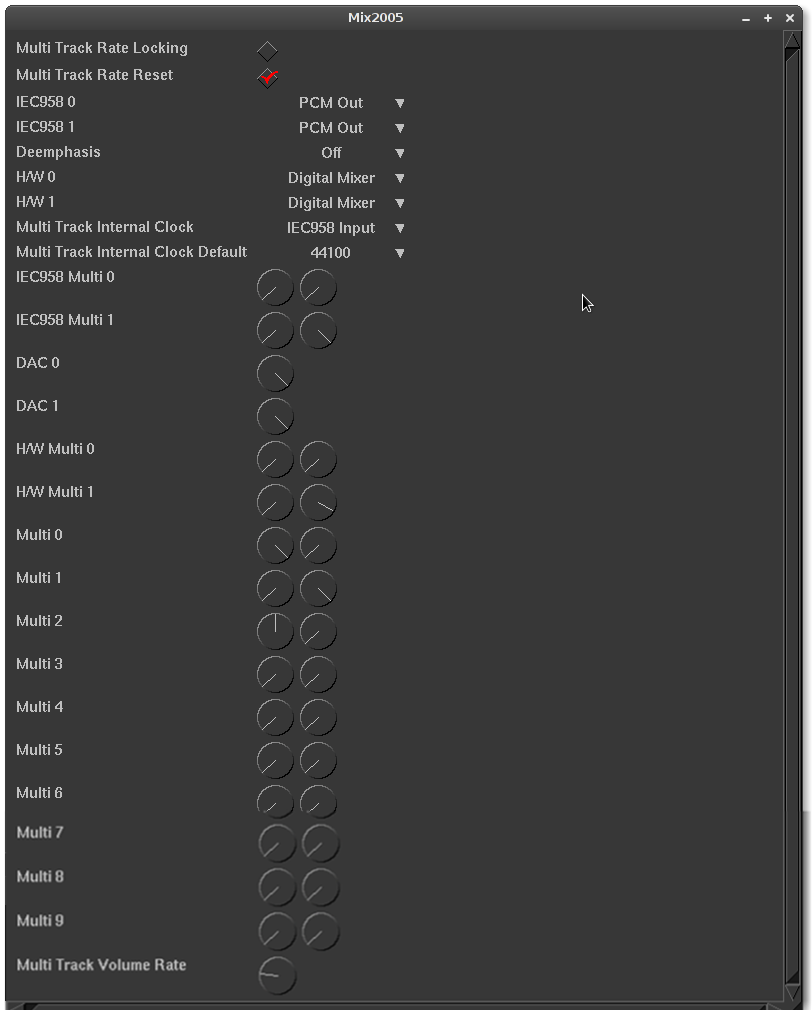Click the DAC 1 volume knob

coord(275,417)
